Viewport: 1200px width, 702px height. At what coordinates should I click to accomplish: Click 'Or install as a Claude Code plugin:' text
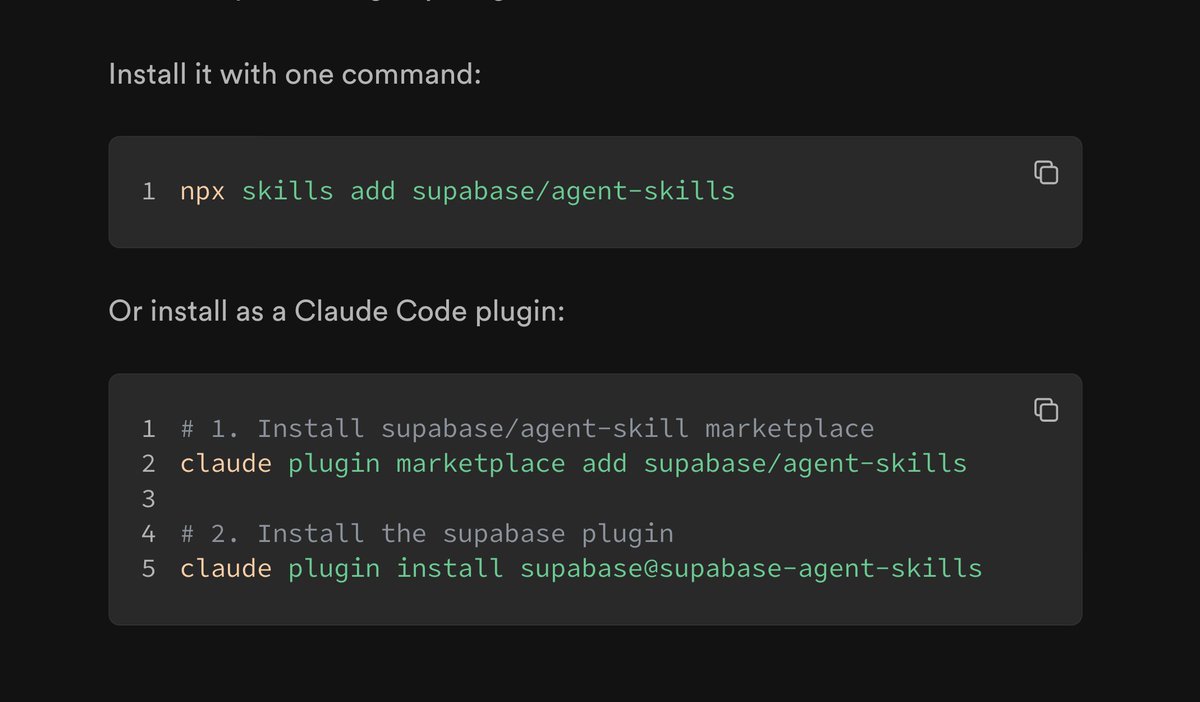(x=337, y=312)
